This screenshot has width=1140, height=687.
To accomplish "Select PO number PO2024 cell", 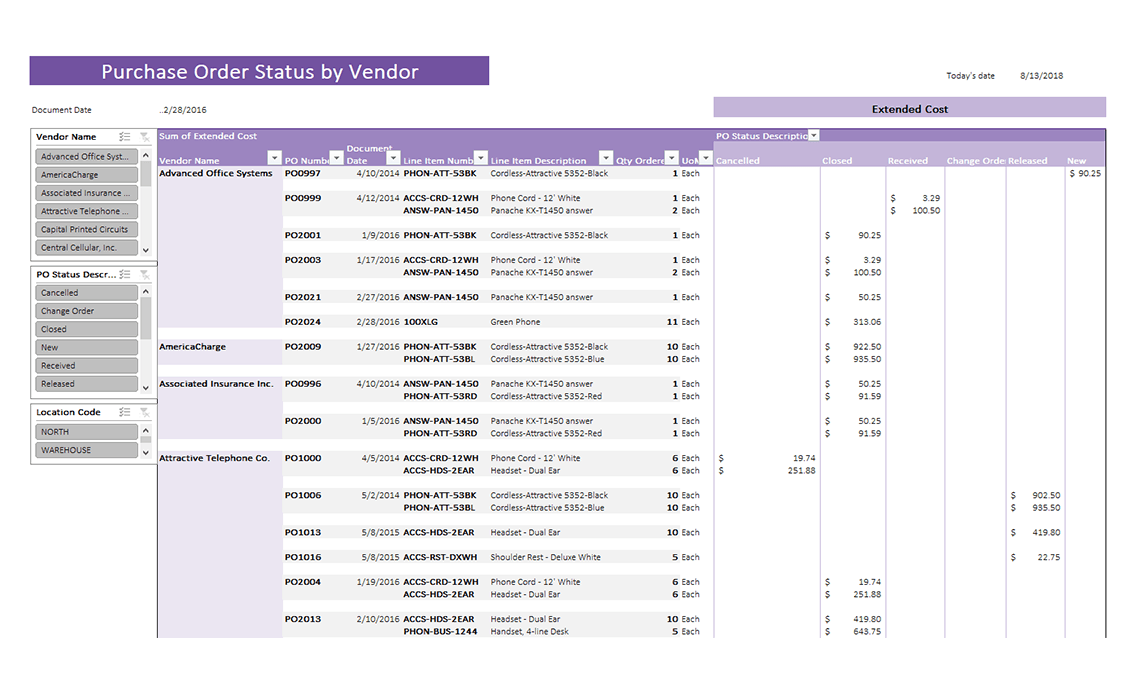I will click(302, 321).
